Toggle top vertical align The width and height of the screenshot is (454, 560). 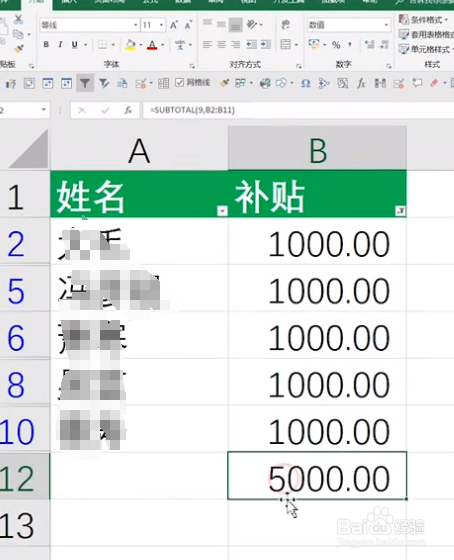tap(207, 24)
